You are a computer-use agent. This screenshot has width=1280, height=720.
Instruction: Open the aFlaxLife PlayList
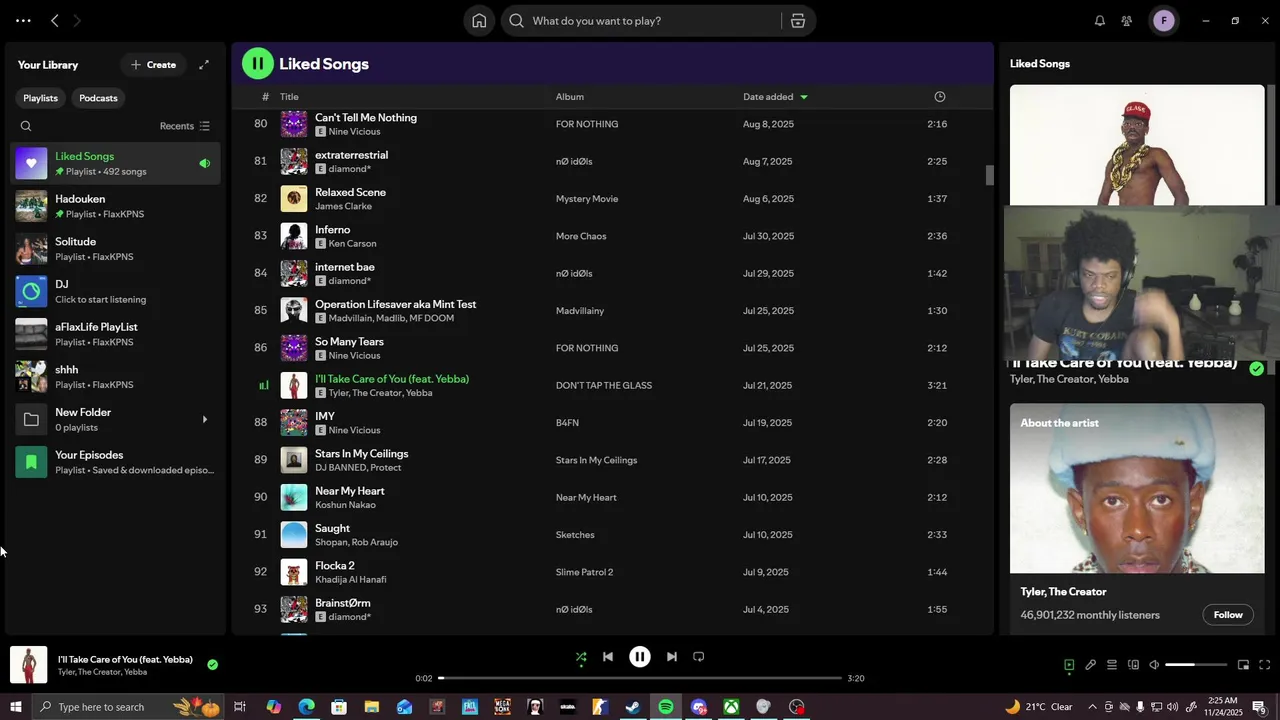[x=116, y=334]
